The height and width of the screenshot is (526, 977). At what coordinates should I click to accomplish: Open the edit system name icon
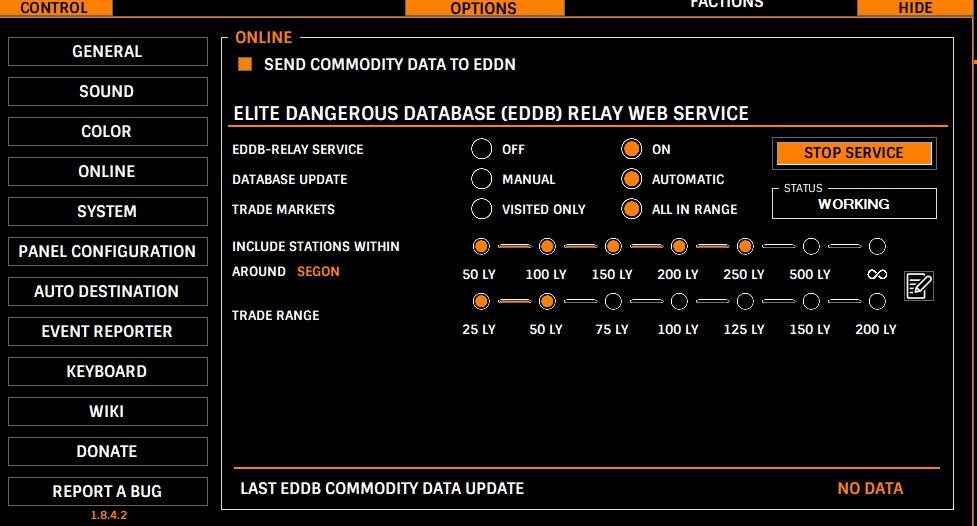919,286
